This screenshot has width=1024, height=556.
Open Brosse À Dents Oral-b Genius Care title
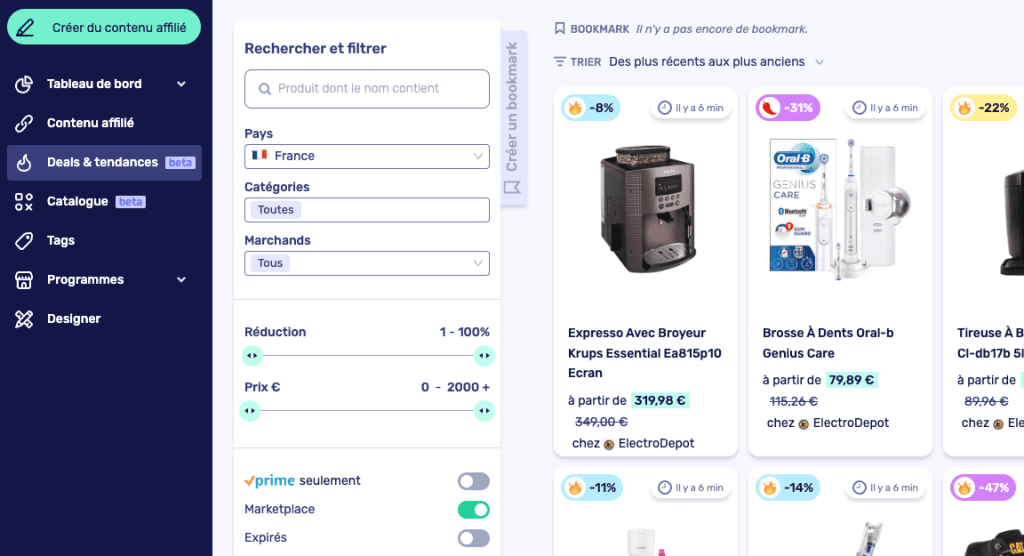(827, 343)
